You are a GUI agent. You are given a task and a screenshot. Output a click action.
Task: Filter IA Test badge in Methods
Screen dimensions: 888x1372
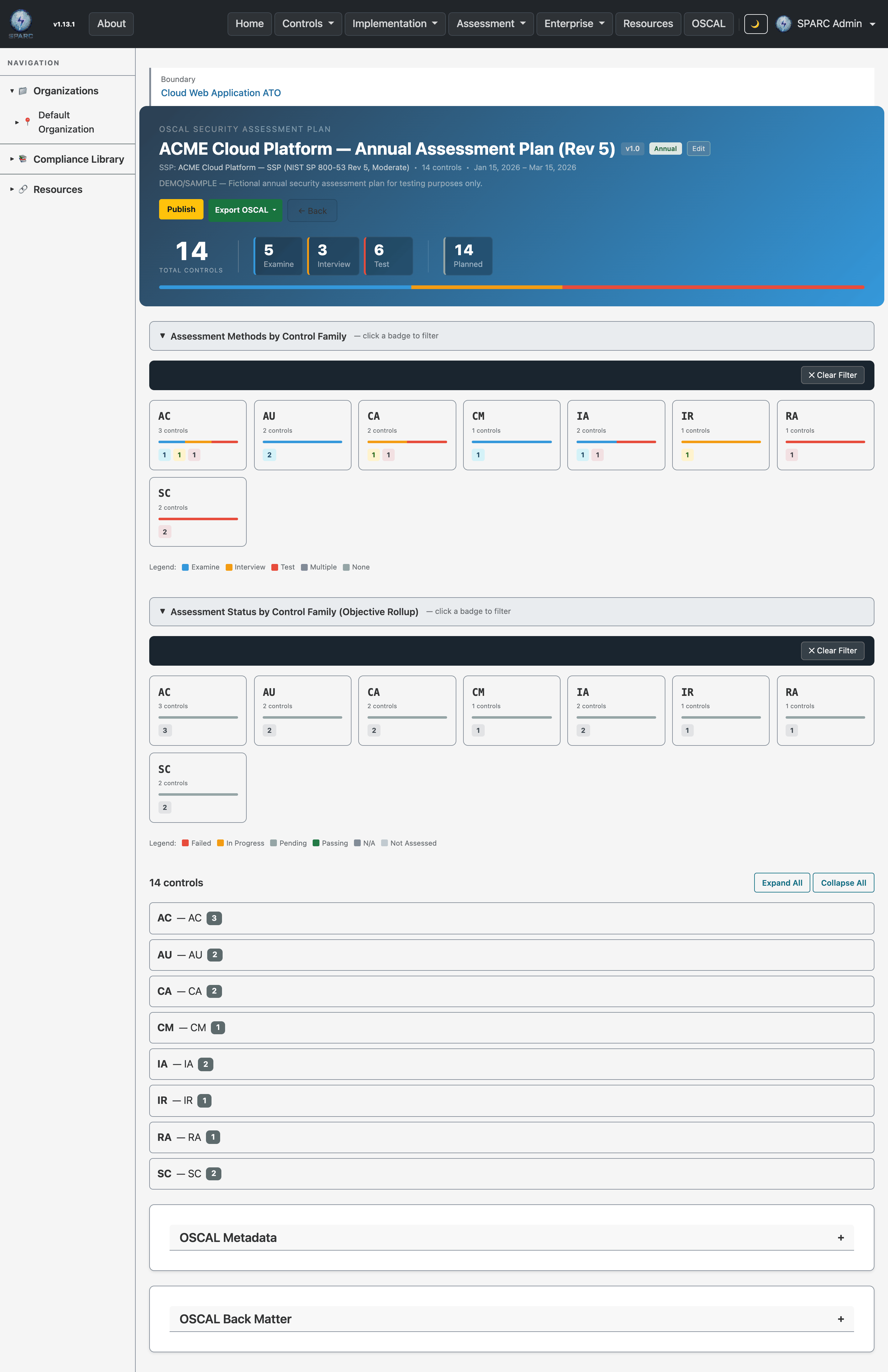597,455
